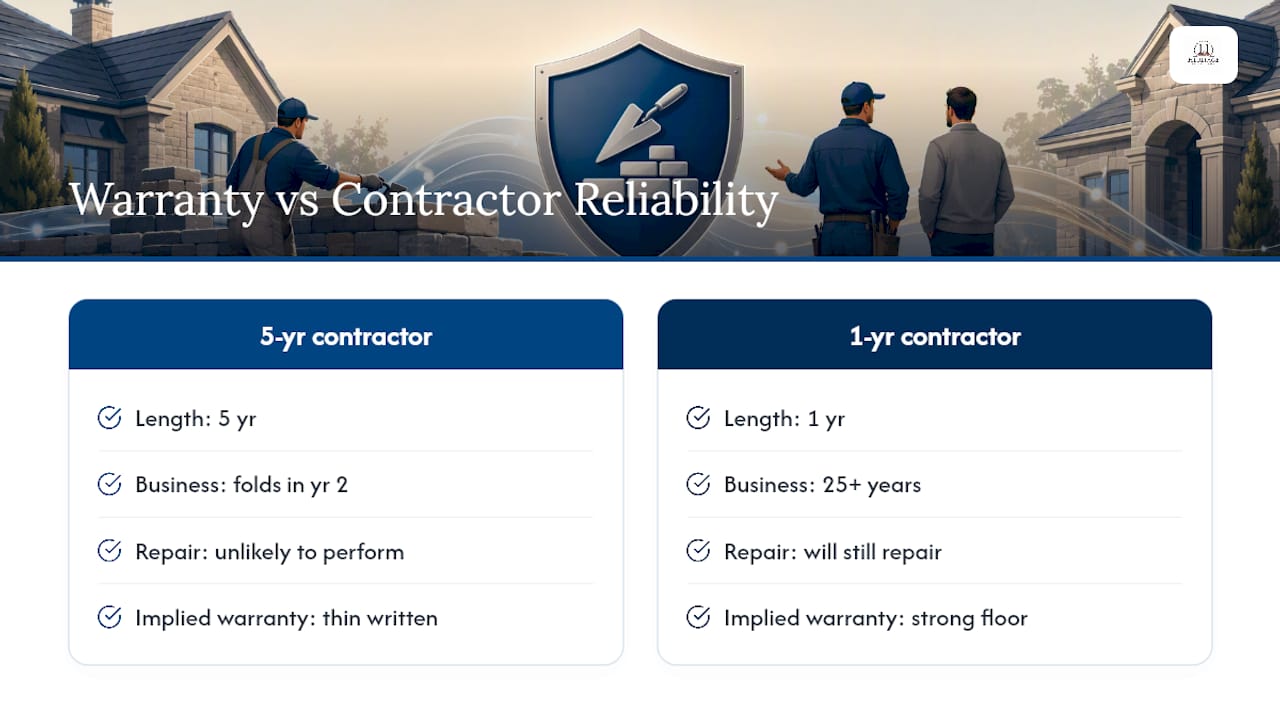Click check icon beside Repair: unlikely to perform

click(x=109, y=551)
